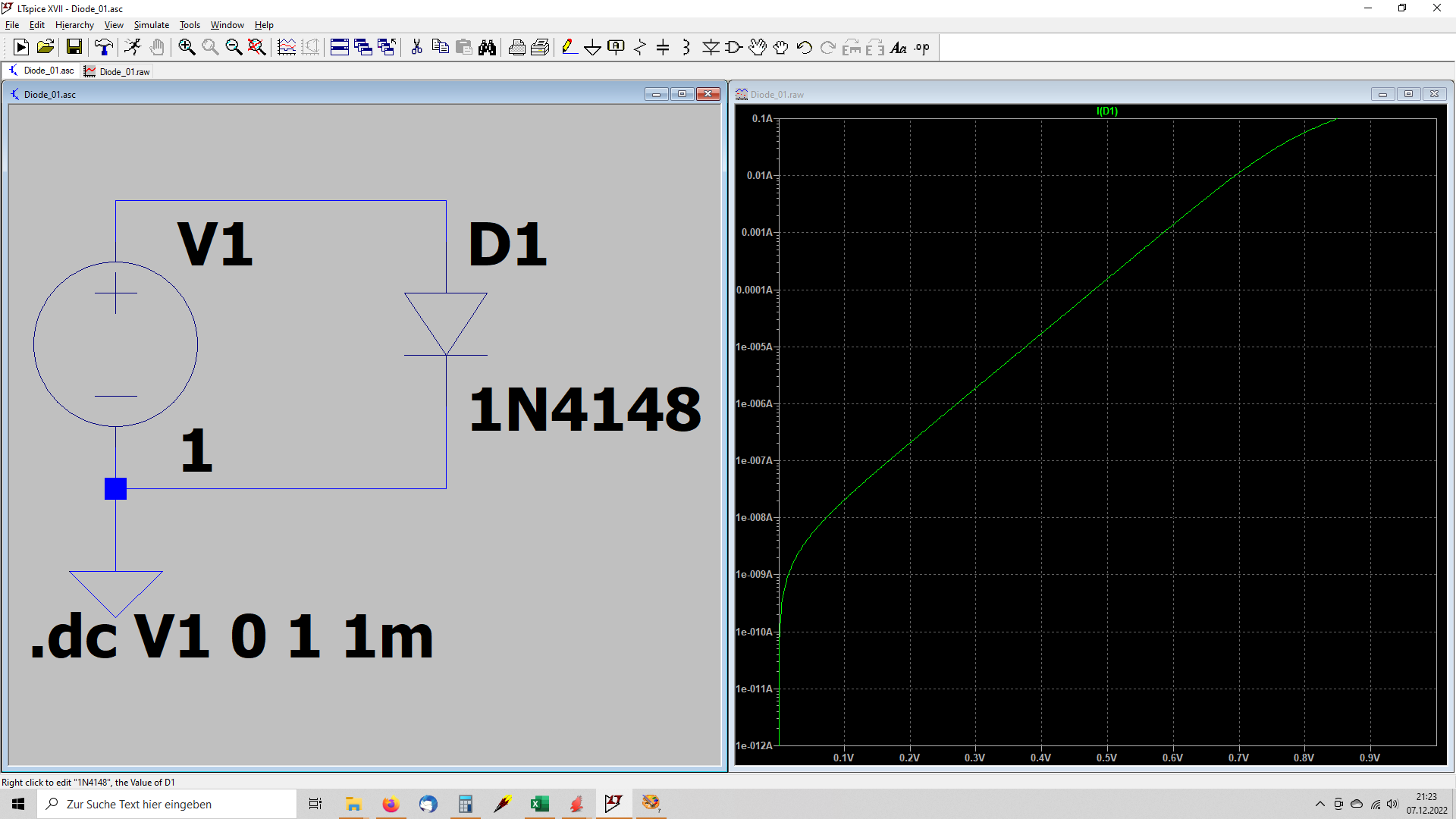Place a Ground symbol tool
The height and width of the screenshot is (819, 1456).
click(593, 47)
